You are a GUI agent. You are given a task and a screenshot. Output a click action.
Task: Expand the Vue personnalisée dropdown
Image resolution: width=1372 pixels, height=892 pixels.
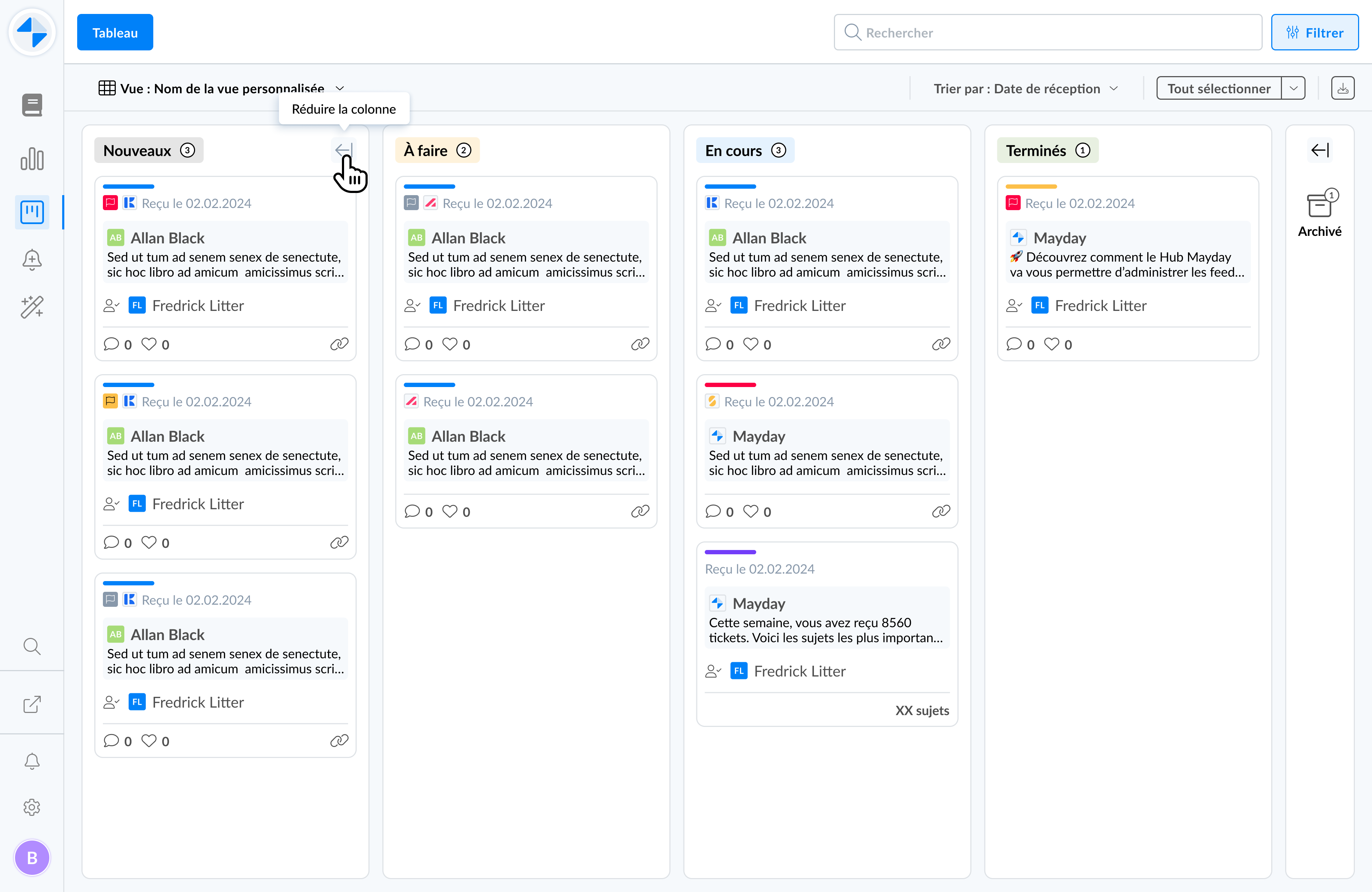(x=339, y=88)
